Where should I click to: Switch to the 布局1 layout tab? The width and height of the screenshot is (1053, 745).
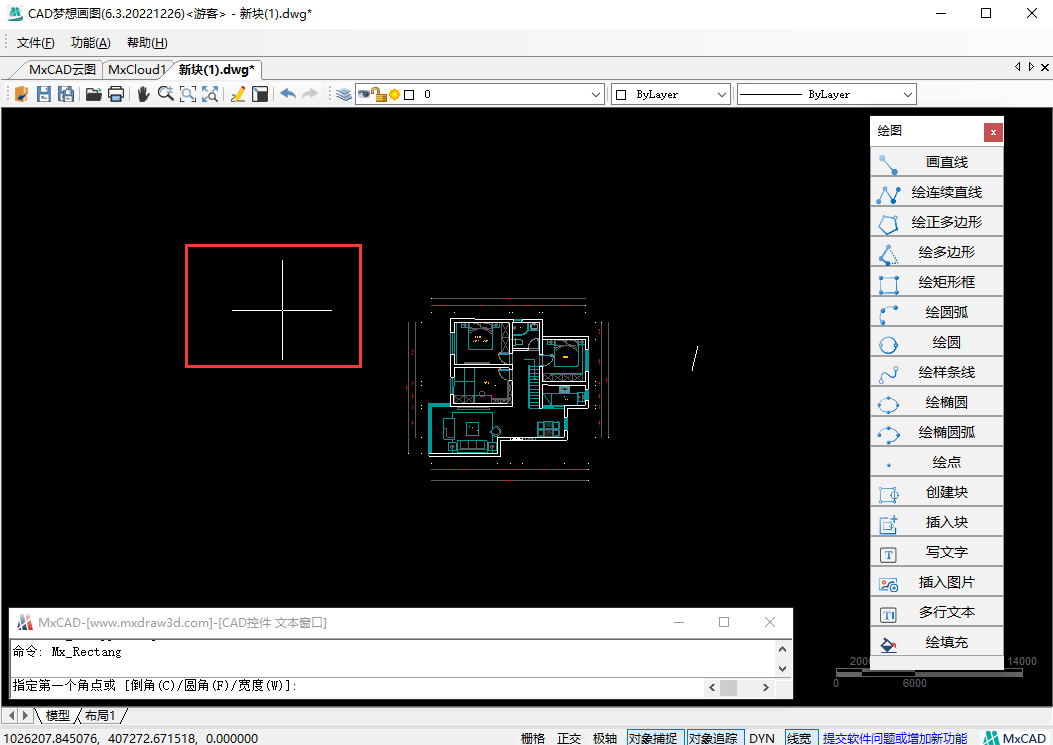(100, 716)
